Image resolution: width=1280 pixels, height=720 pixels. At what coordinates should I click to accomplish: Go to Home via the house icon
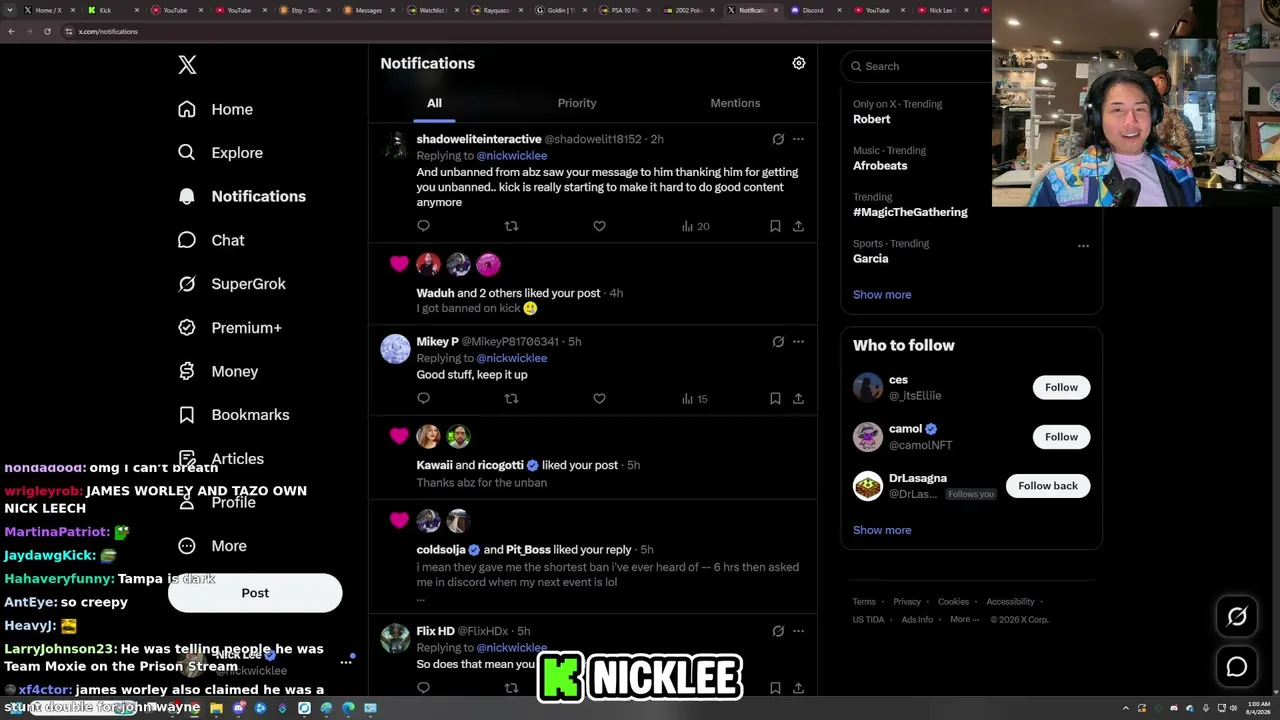[187, 109]
